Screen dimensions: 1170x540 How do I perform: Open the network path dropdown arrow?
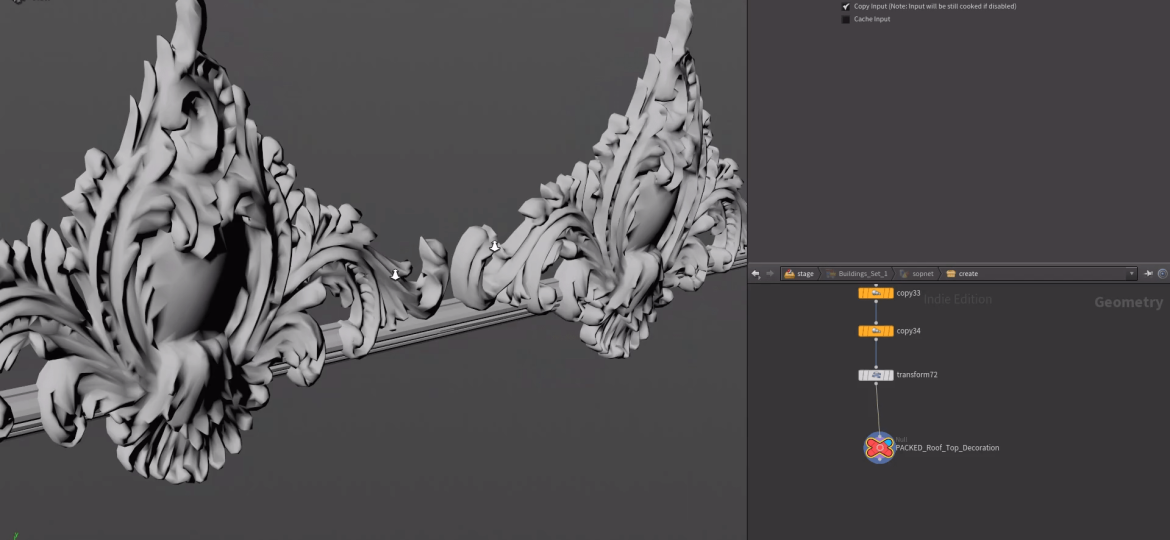click(x=1132, y=274)
